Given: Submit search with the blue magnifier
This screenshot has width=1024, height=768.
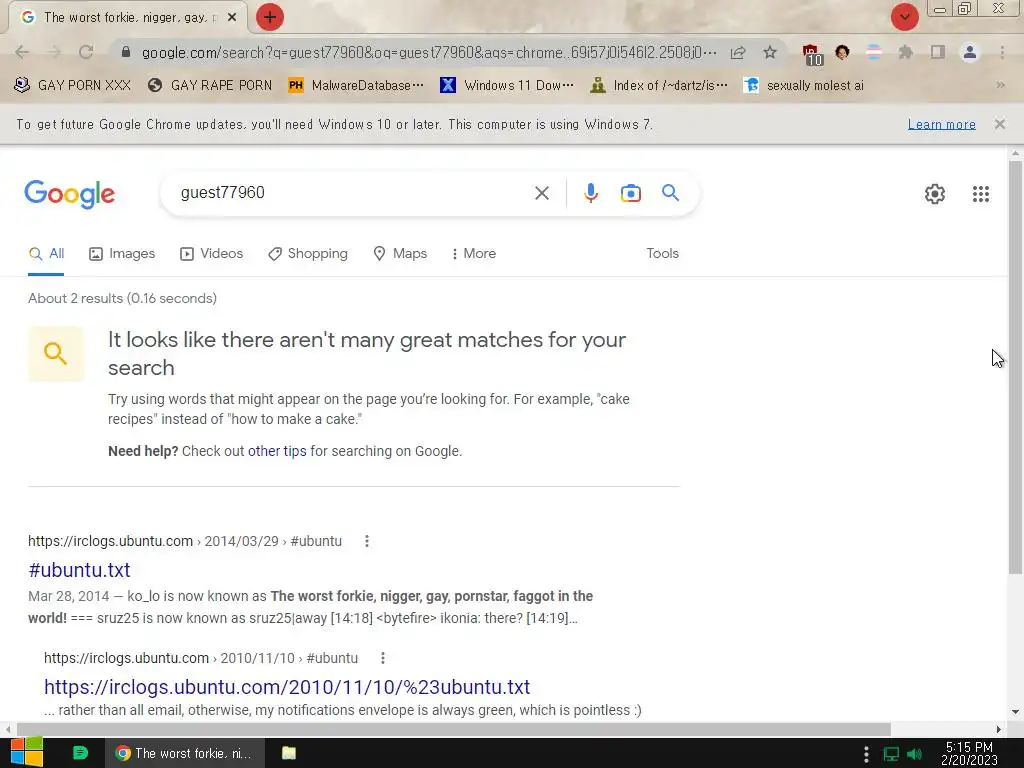Looking at the screenshot, I should (670, 193).
